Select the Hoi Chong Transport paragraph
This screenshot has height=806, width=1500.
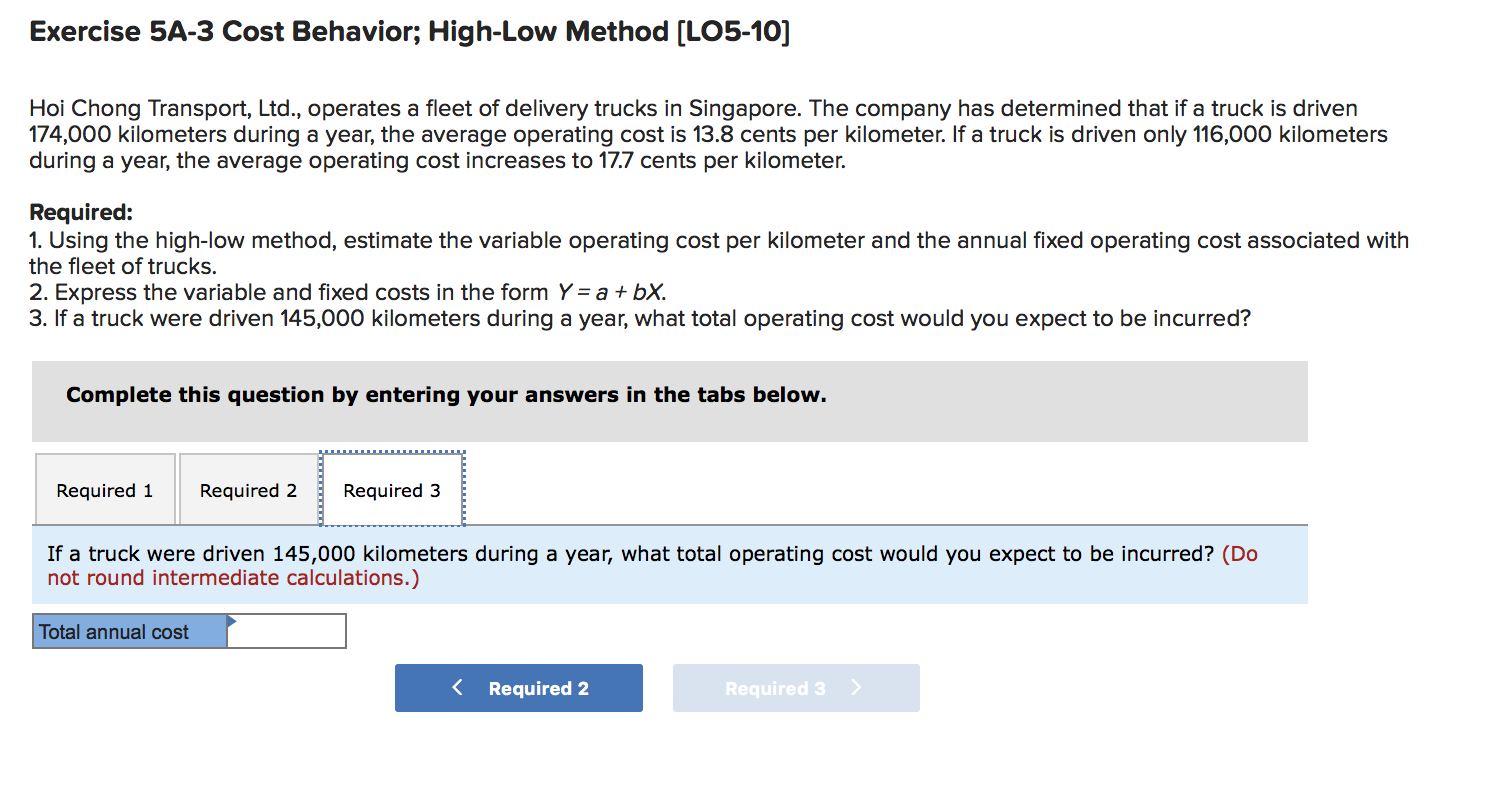point(700,134)
